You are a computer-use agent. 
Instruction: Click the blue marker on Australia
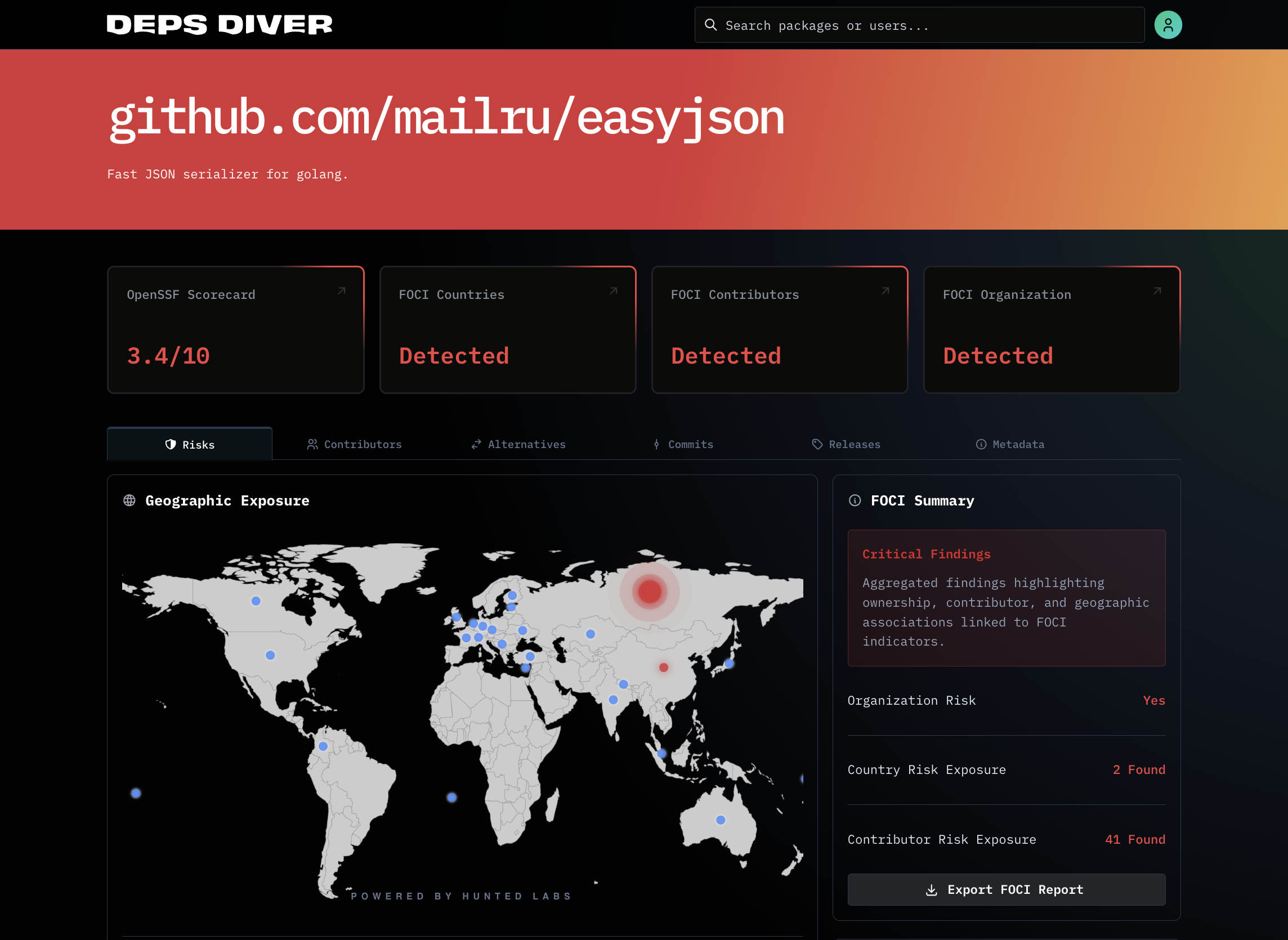pyautogui.click(x=720, y=820)
